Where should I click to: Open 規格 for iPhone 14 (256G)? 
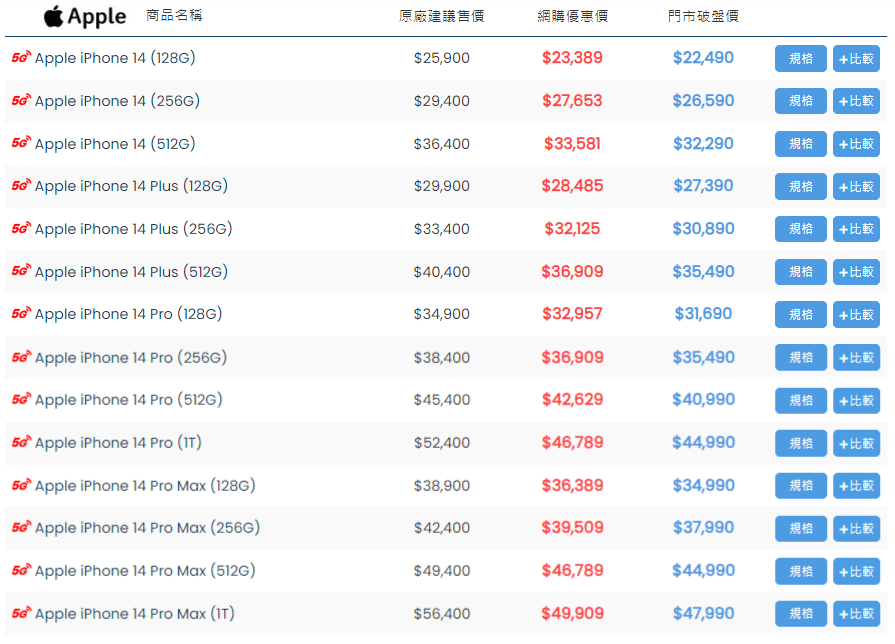coord(800,101)
